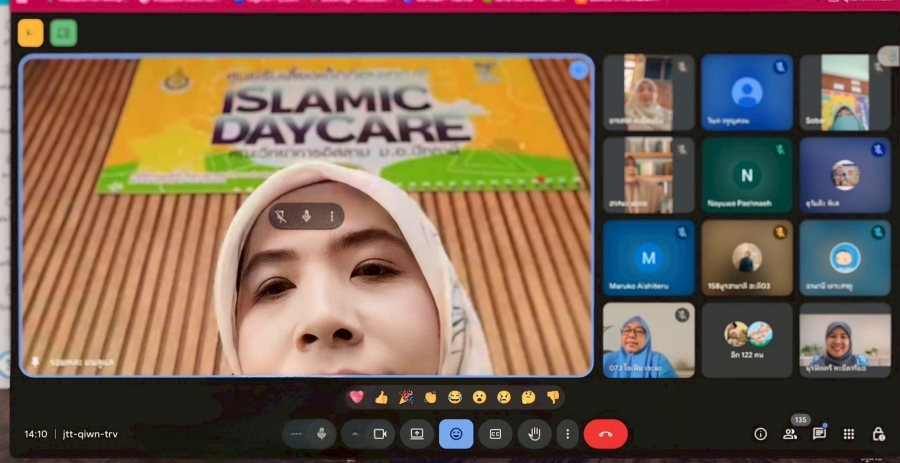
Task: Toggle closed captions (CC)
Action: (494, 434)
